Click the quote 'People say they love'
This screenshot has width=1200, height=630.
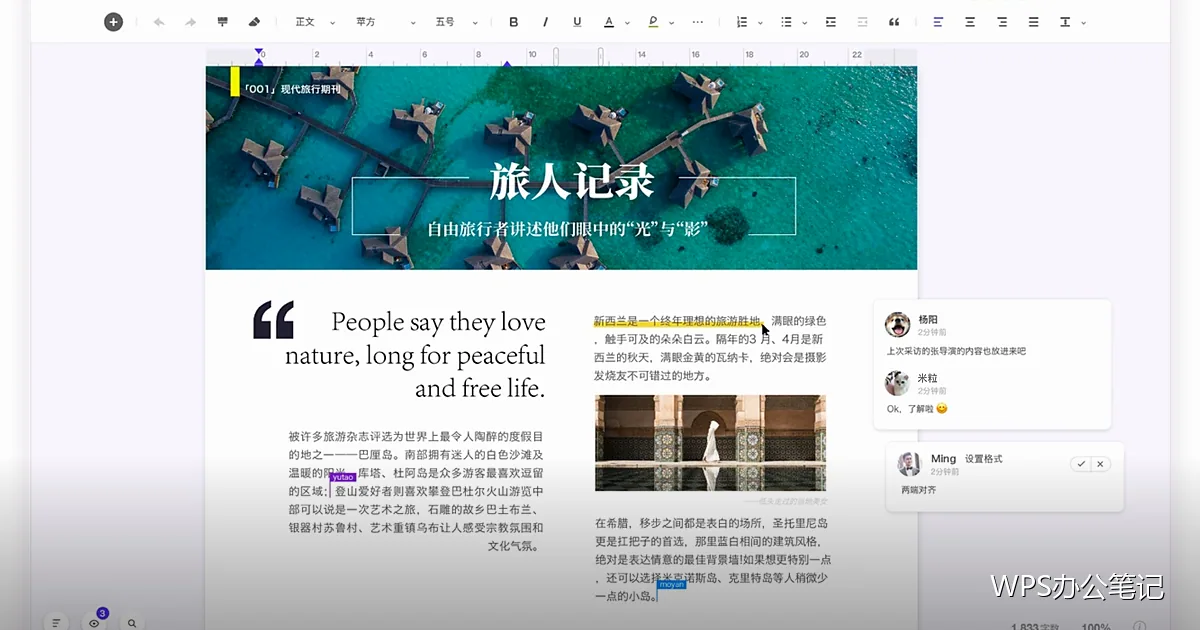(439, 322)
